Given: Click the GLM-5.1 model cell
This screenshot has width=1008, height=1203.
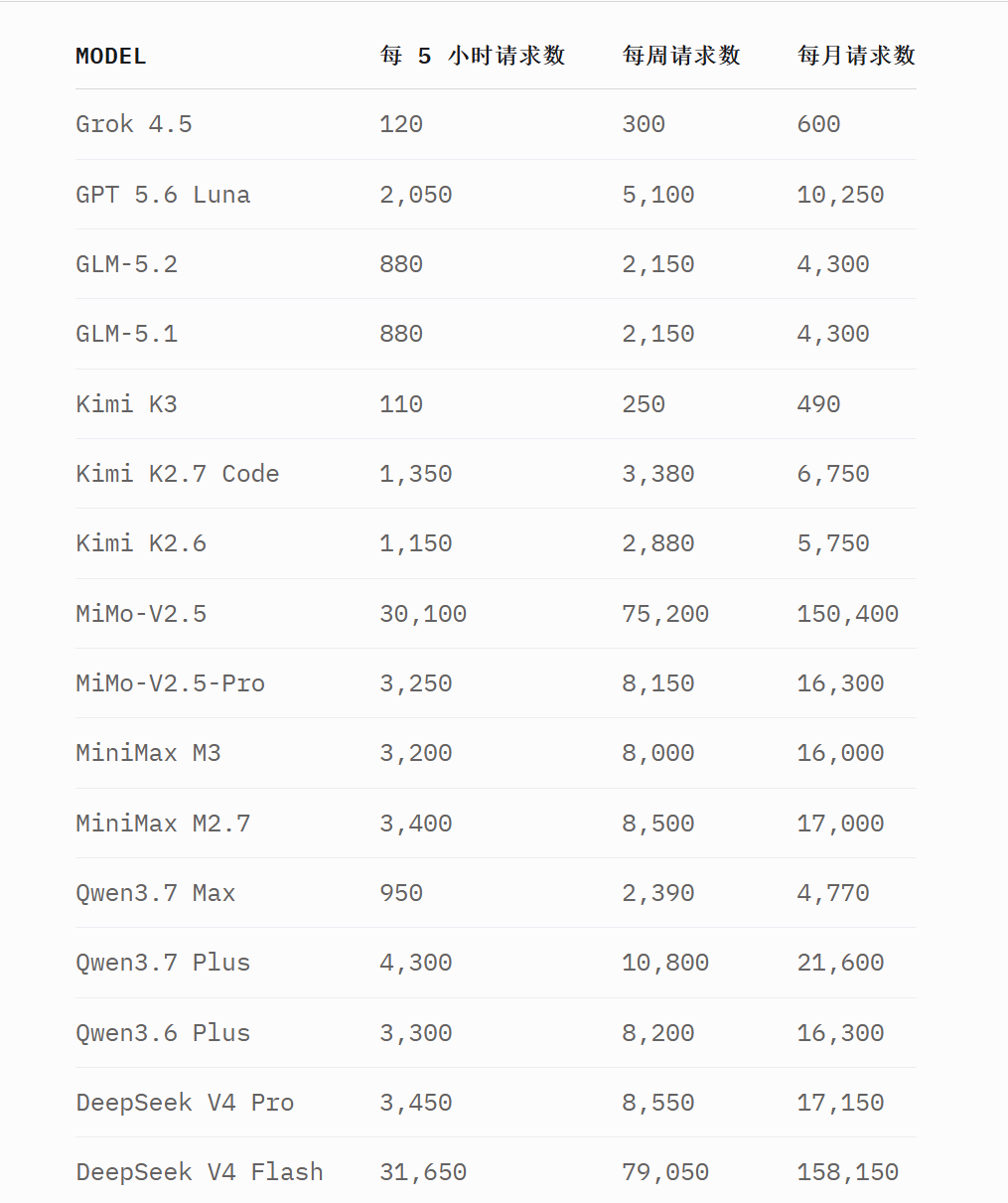Looking at the screenshot, I should [x=127, y=334].
